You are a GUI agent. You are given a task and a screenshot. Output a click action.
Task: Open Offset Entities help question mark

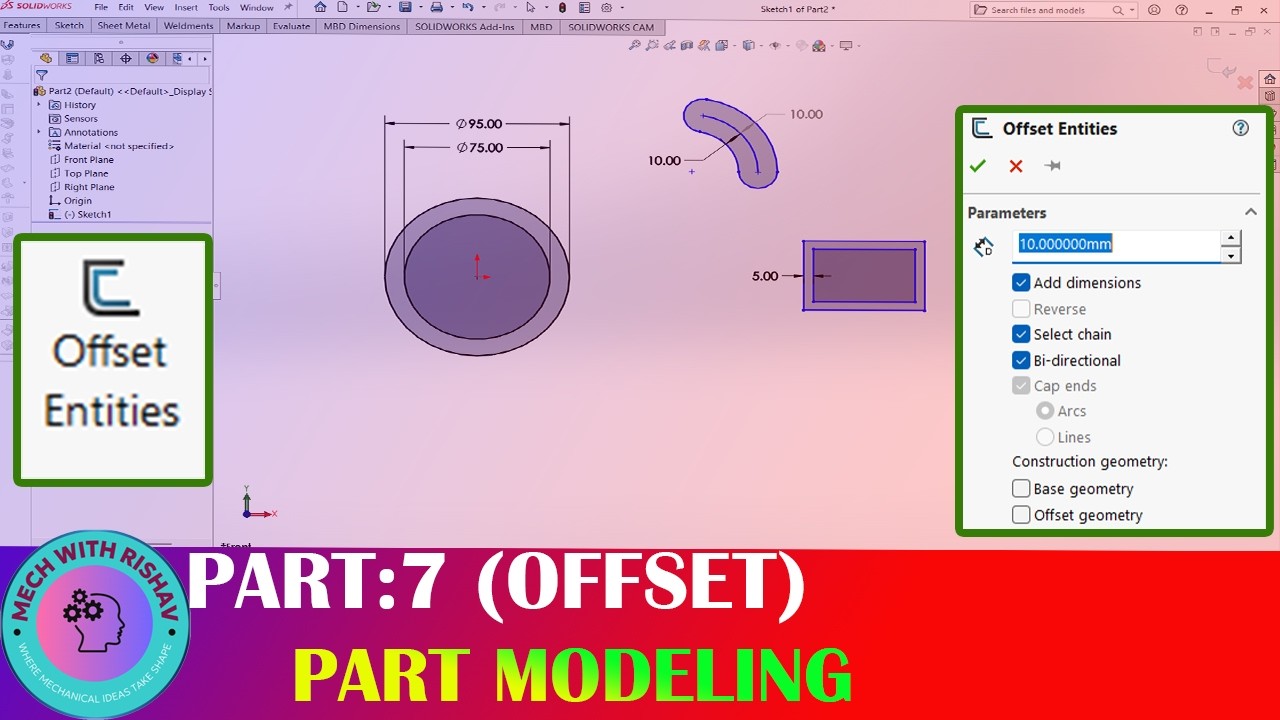click(x=1241, y=128)
